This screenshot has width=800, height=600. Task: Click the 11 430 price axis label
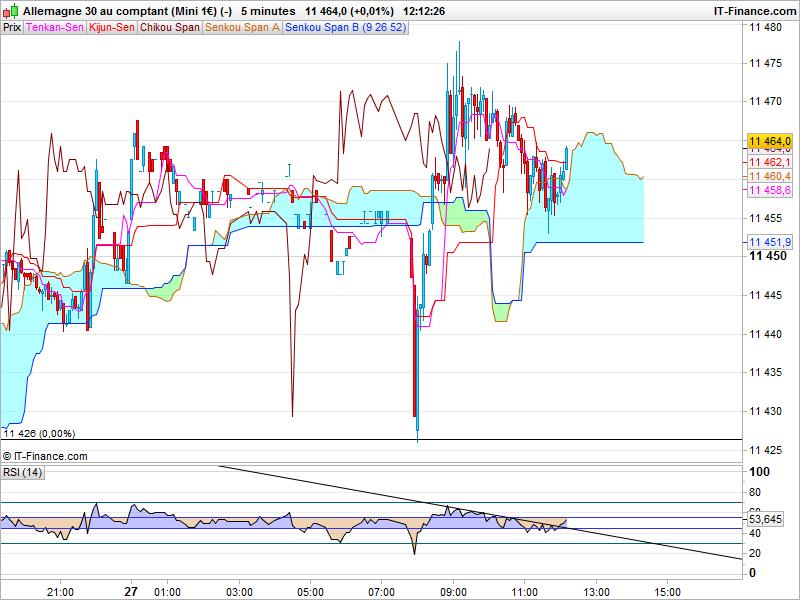pos(765,411)
